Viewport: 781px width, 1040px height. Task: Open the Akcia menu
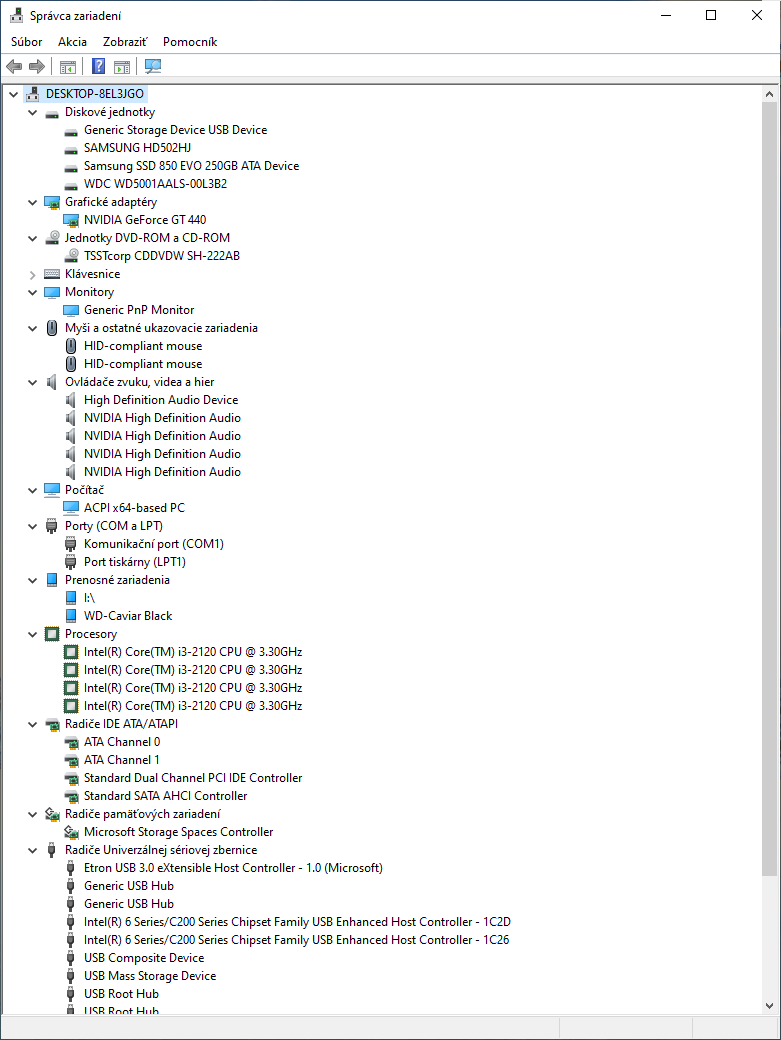pos(72,42)
